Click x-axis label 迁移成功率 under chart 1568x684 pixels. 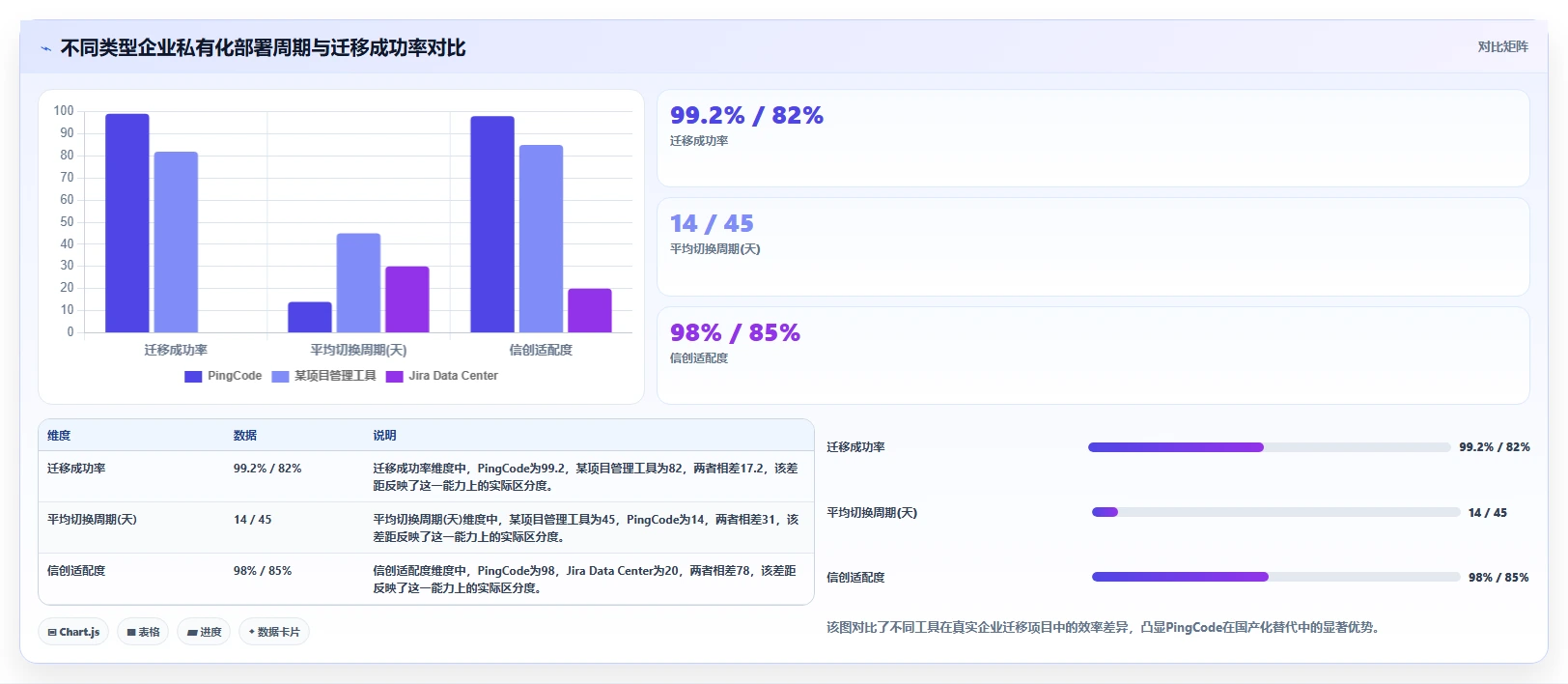pos(176,350)
